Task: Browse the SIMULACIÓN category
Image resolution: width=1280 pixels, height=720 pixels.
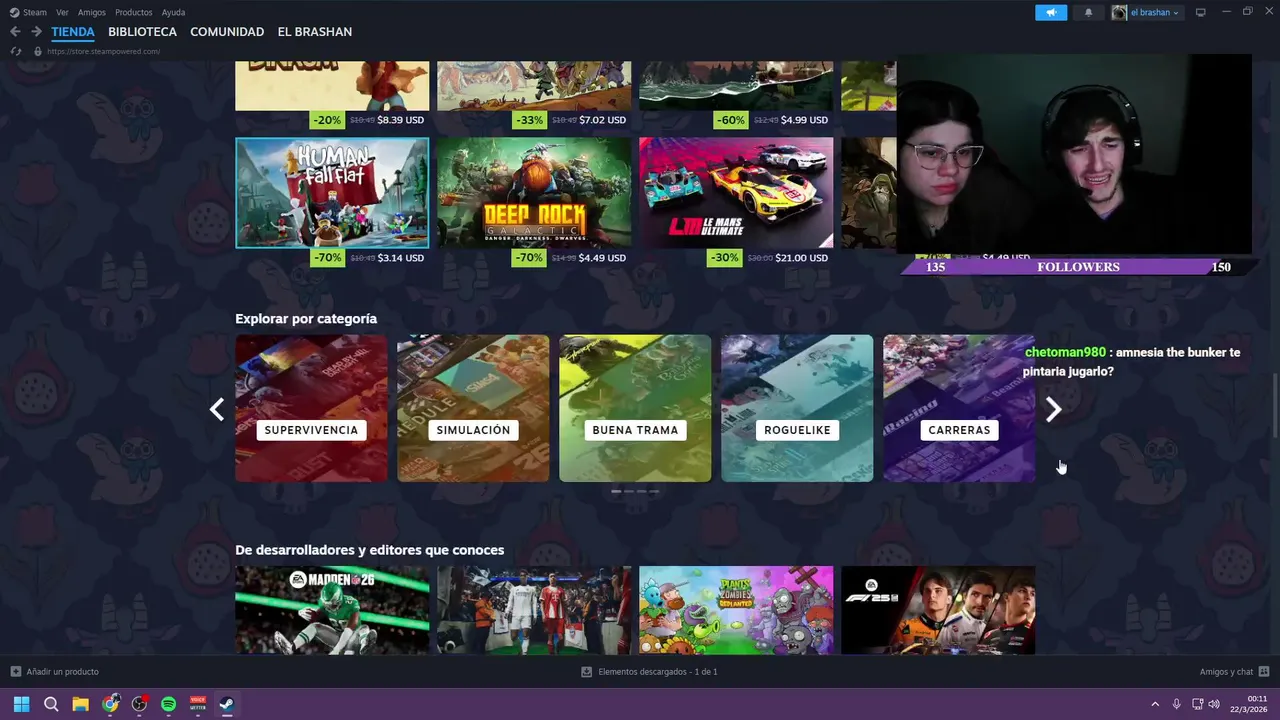Action: (473, 408)
